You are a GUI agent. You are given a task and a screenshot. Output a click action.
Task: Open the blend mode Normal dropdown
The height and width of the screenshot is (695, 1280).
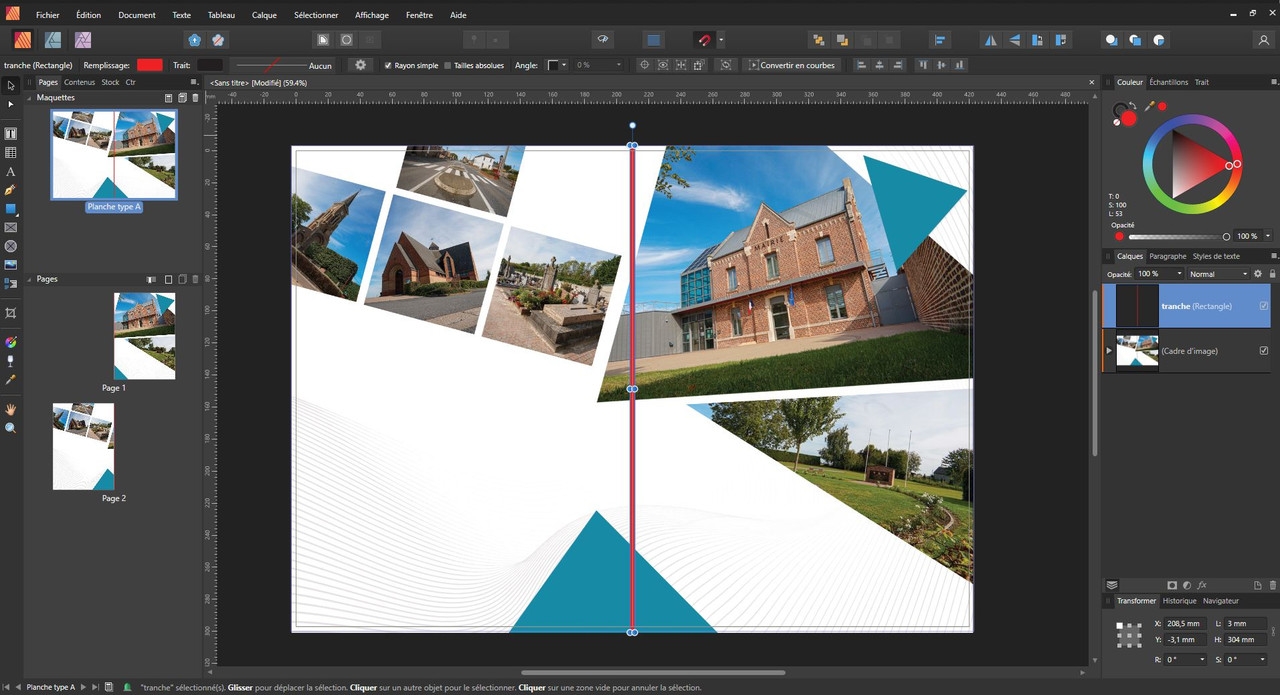[x=1219, y=273]
